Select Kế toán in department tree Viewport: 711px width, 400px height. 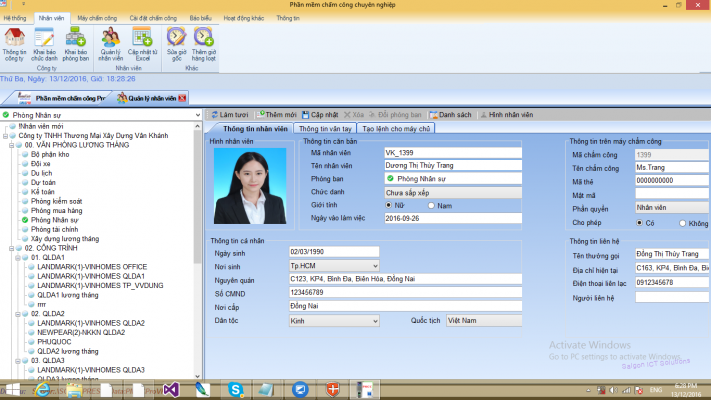pyautogui.click(x=43, y=192)
